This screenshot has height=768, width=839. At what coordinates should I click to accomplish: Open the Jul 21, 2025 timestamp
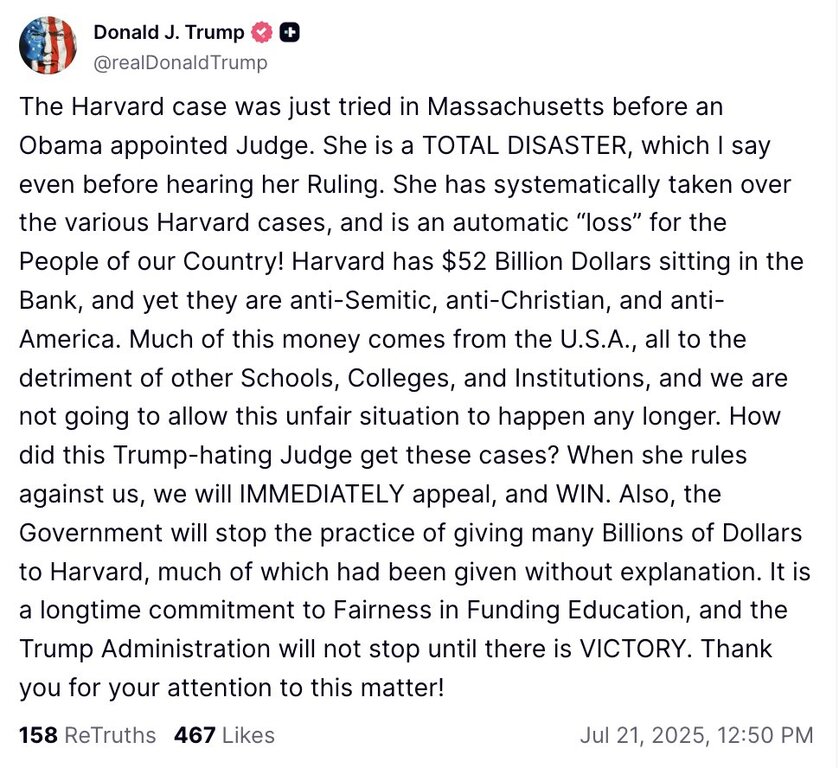coord(697,735)
